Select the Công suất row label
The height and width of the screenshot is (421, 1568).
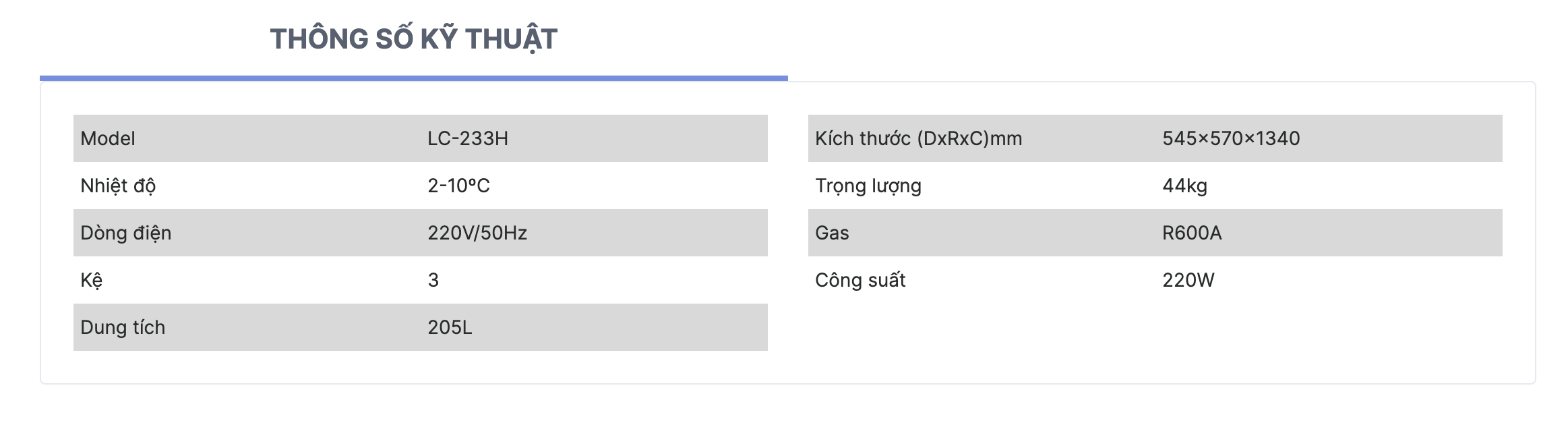pos(860,280)
